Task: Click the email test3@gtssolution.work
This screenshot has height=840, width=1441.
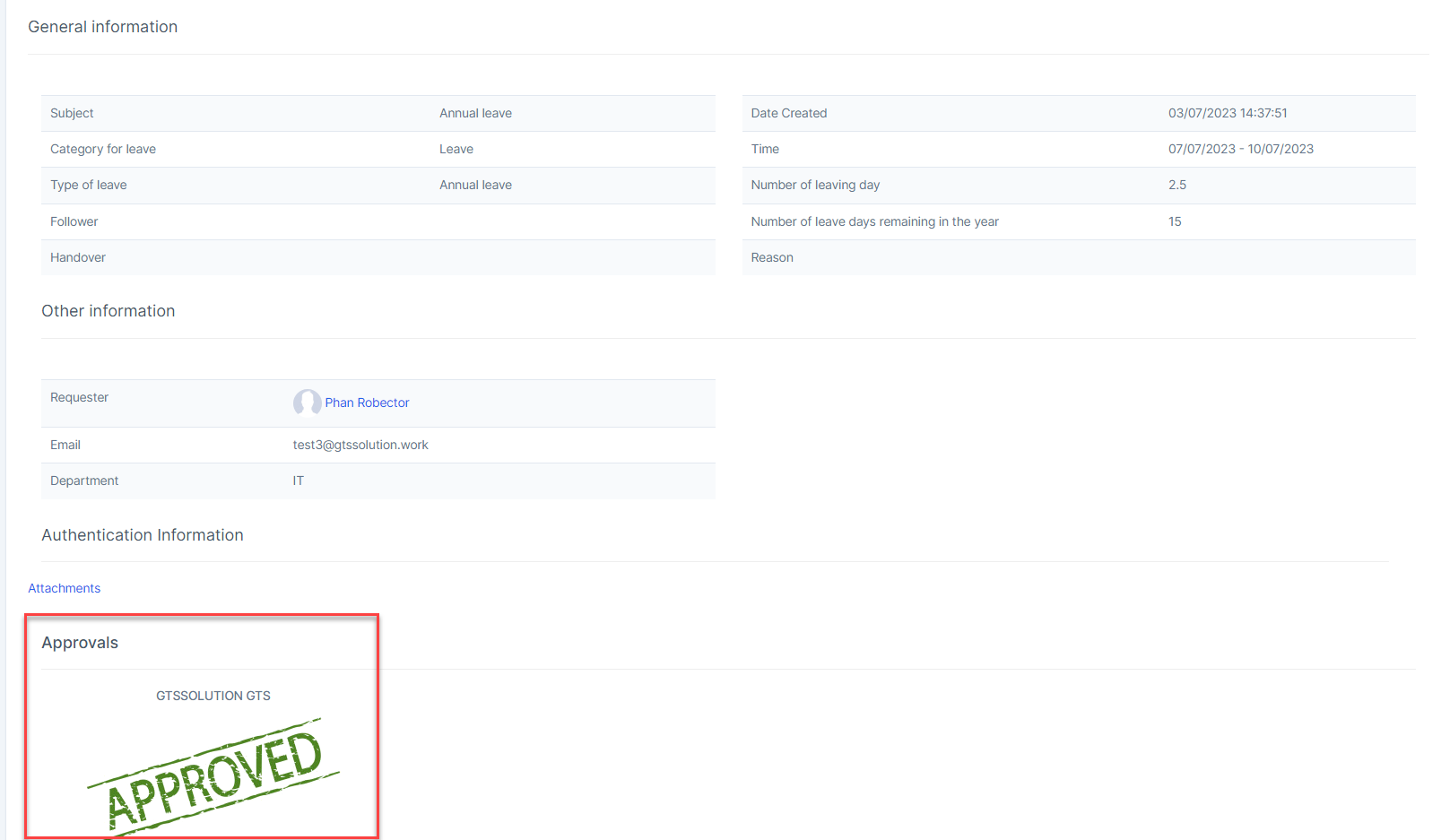Action: click(x=360, y=445)
